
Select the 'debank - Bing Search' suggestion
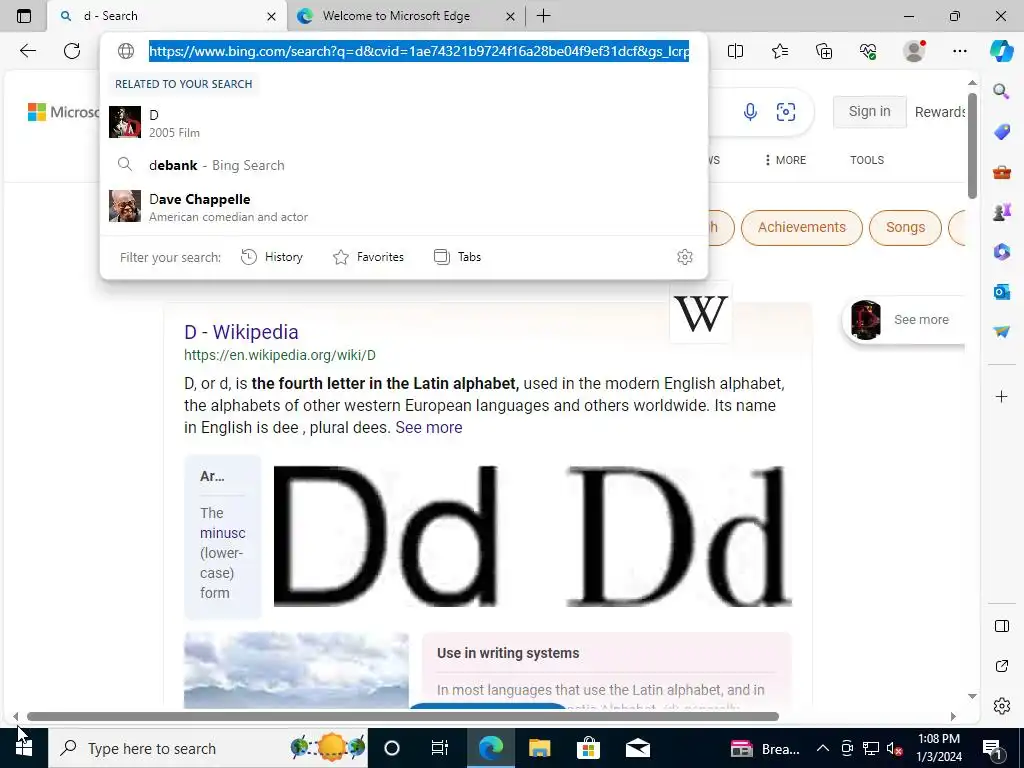(x=404, y=165)
